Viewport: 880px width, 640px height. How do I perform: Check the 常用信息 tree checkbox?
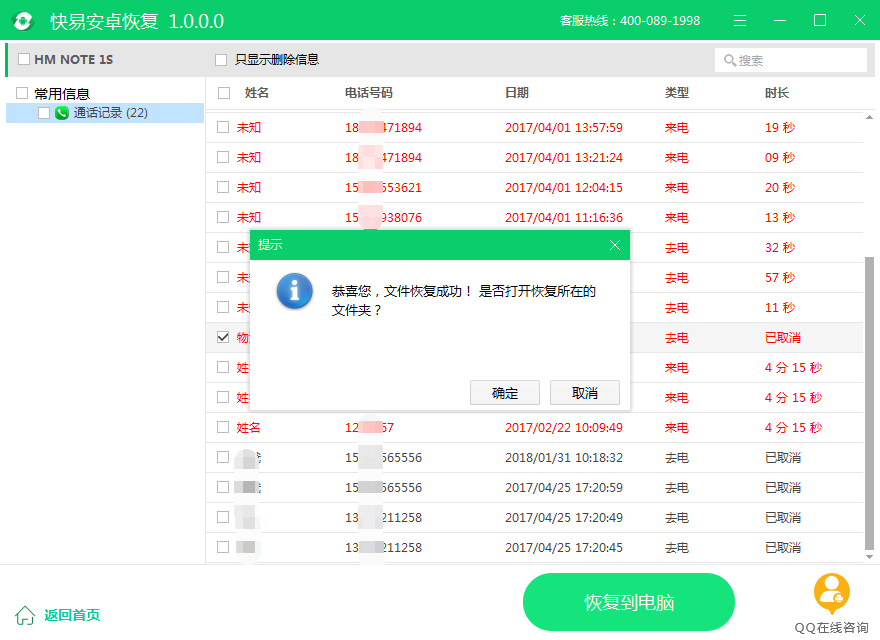[22, 93]
